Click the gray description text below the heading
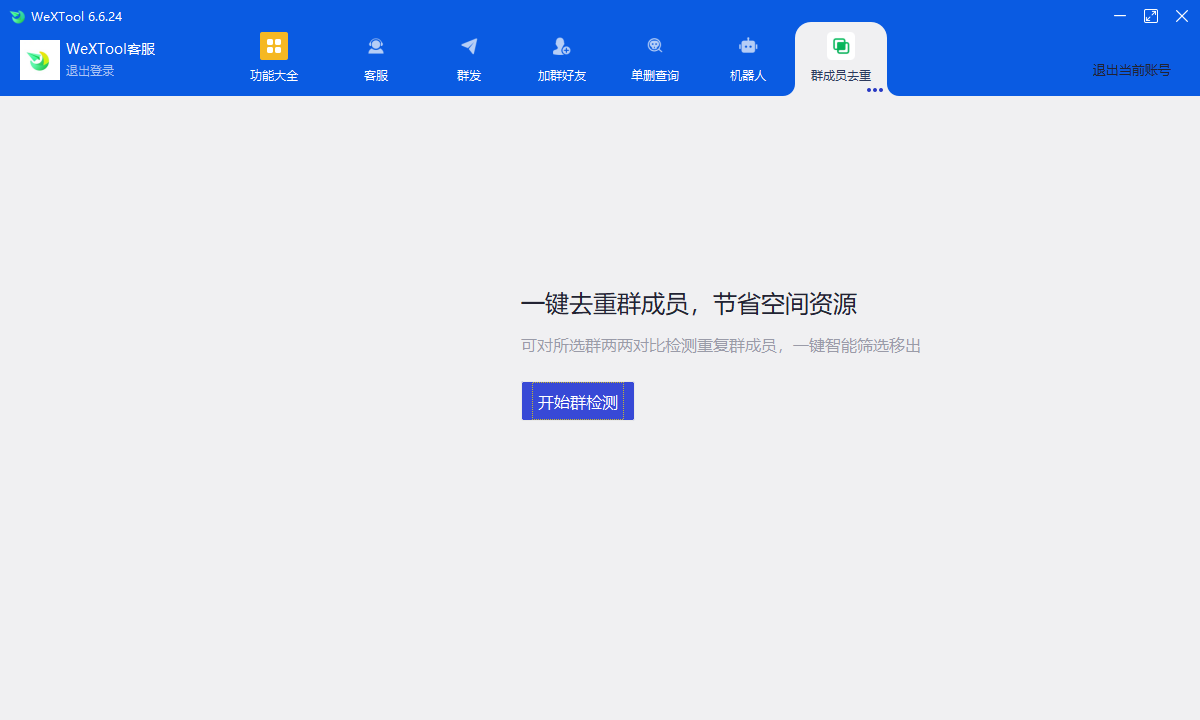The height and width of the screenshot is (720, 1200). click(x=720, y=346)
